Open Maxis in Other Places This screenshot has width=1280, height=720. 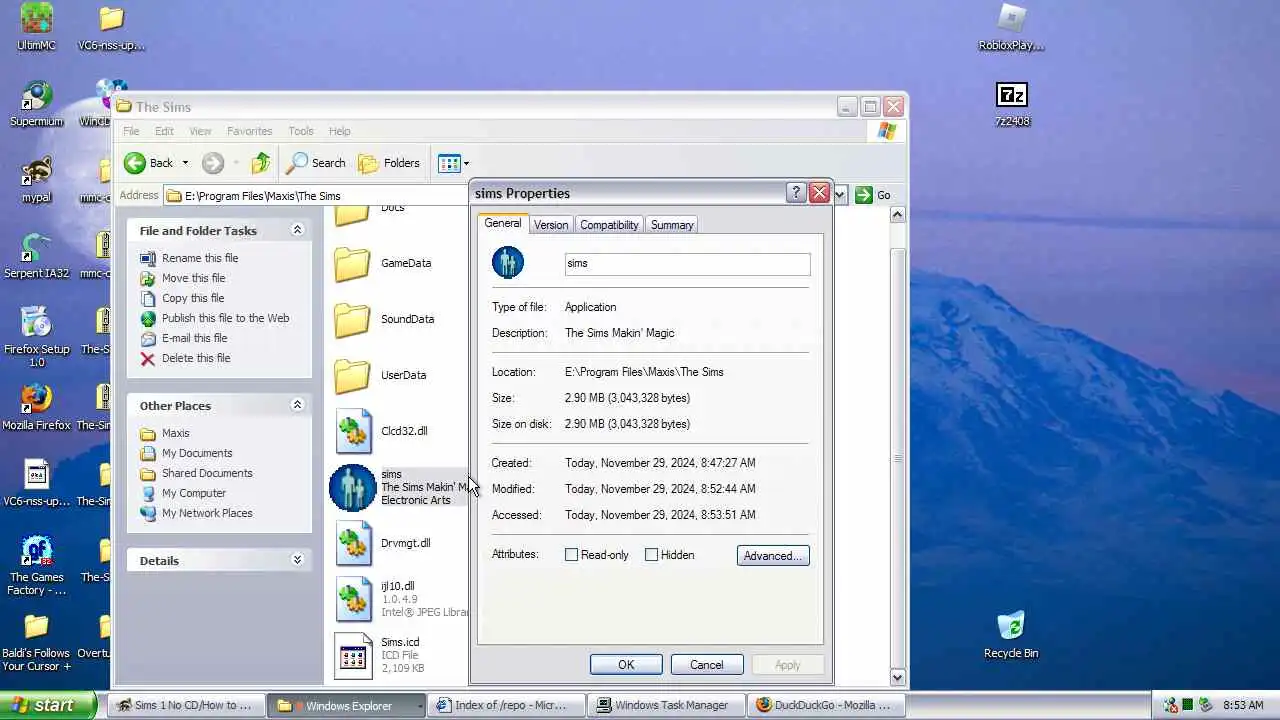[176, 433]
